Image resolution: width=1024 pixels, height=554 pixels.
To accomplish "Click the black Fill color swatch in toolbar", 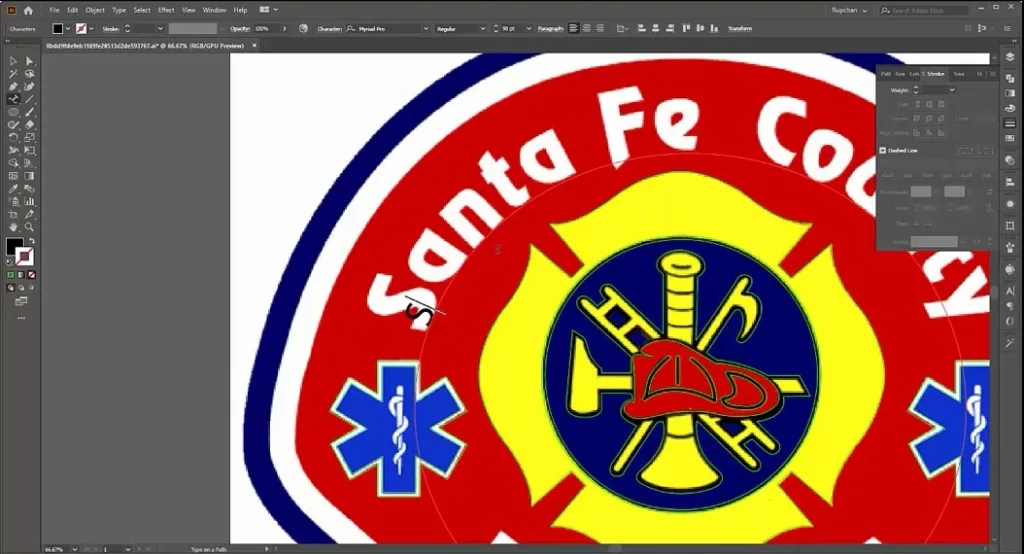I will (14, 246).
